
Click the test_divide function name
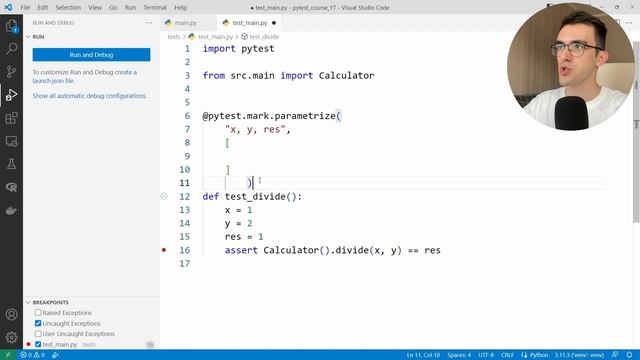coord(255,197)
